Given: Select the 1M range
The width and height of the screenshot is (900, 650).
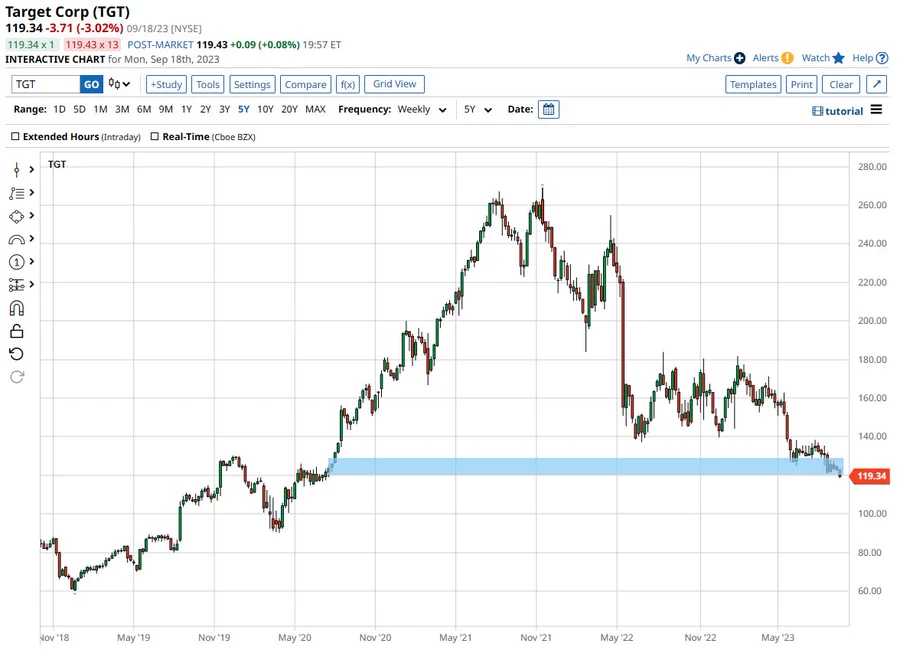Looking at the screenshot, I should pyautogui.click(x=100, y=109).
